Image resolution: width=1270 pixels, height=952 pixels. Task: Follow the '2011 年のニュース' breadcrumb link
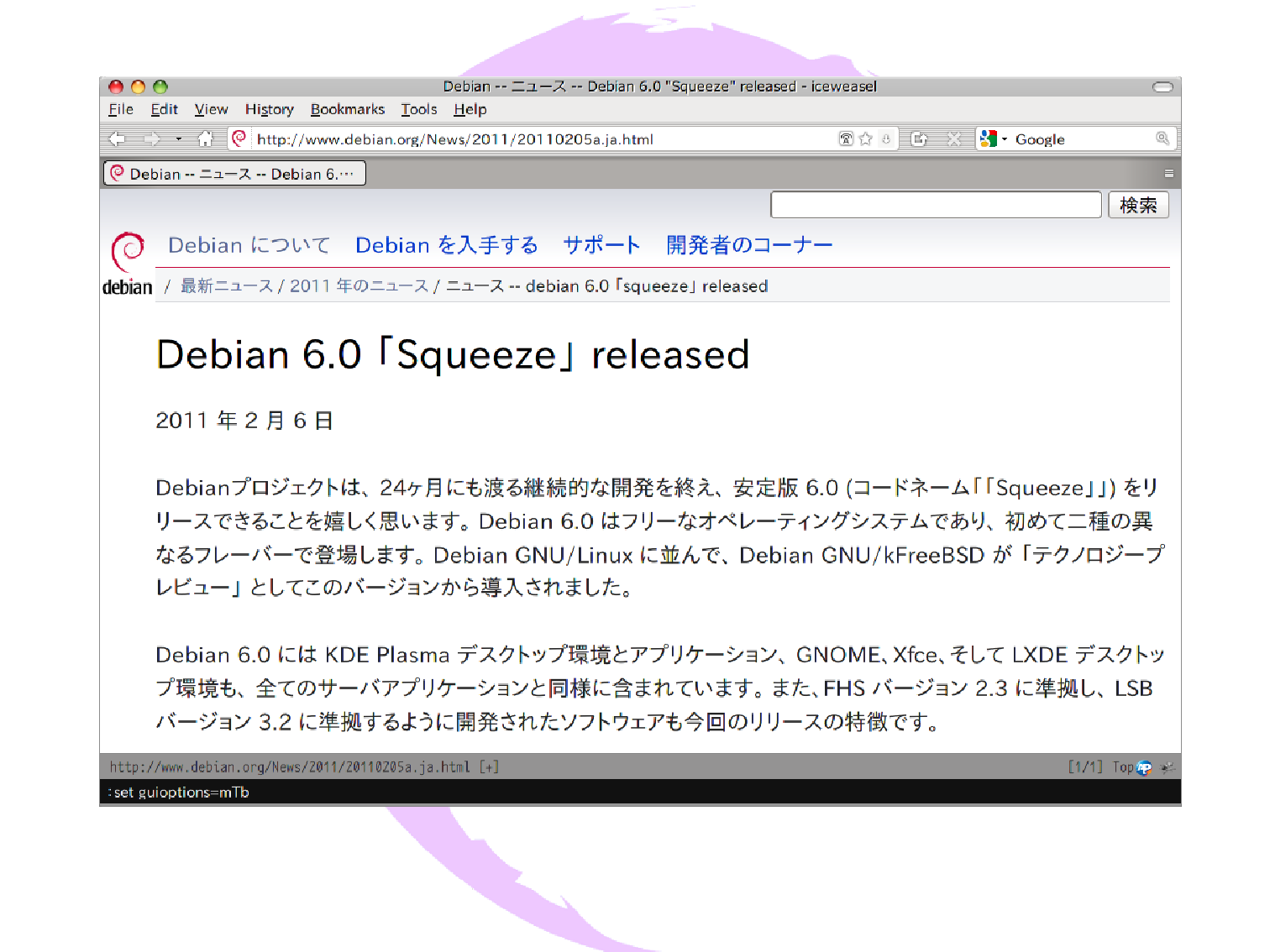pos(359,286)
